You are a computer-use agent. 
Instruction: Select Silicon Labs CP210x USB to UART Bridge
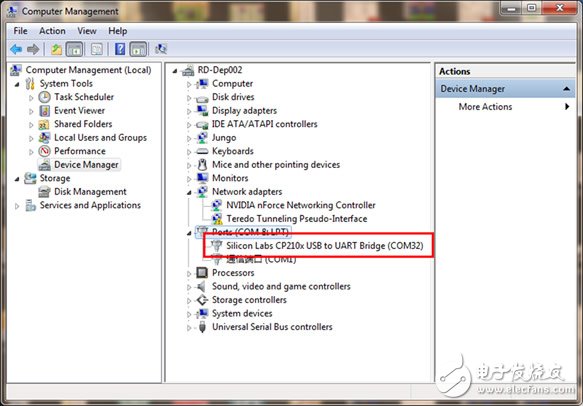325,245
